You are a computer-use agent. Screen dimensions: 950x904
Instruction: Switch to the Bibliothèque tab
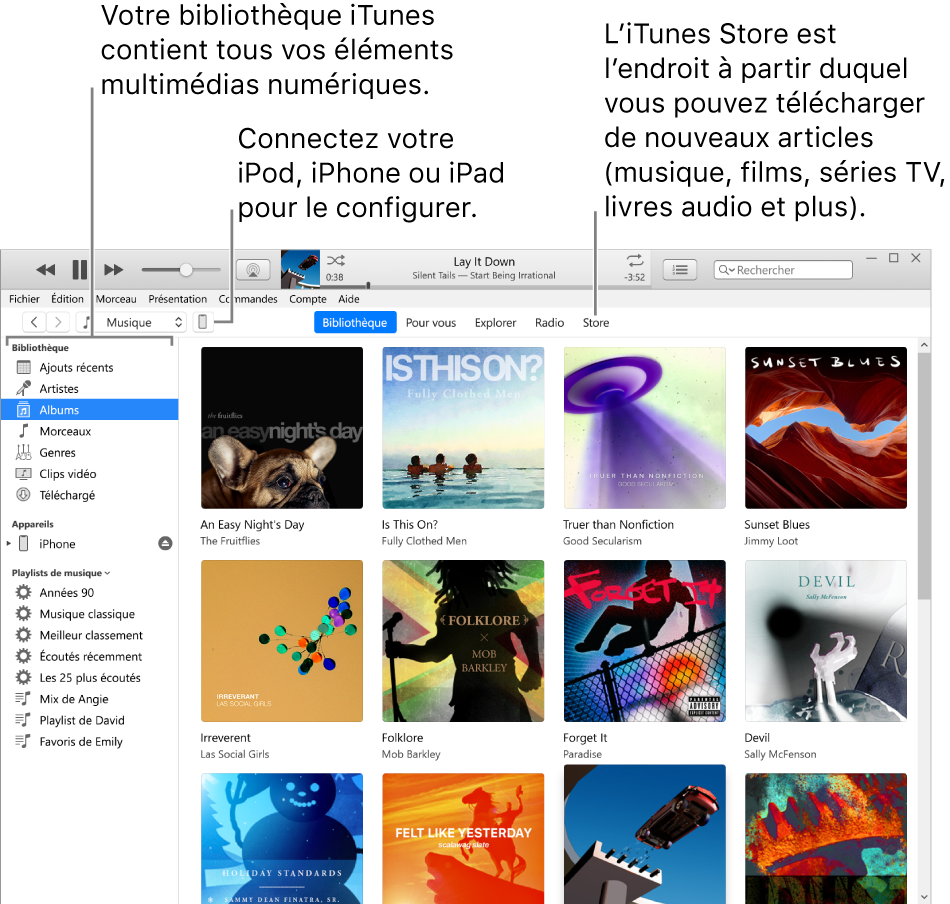coord(355,322)
